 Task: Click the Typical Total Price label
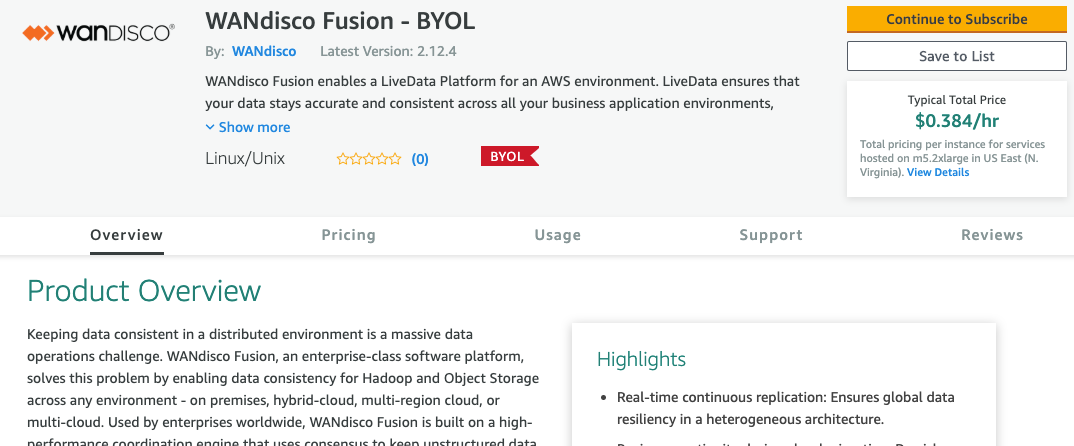coord(956,100)
